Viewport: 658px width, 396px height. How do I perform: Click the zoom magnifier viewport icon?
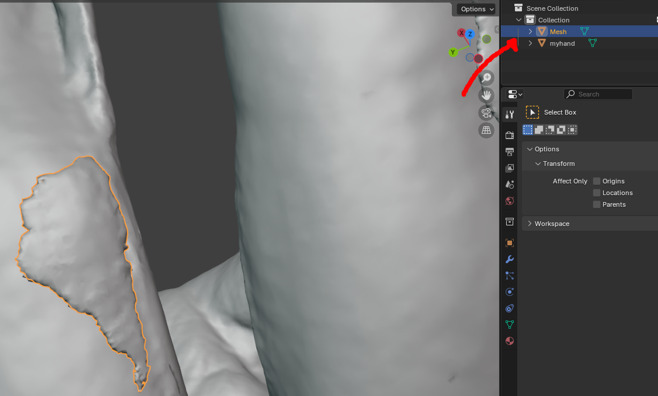[486, 78]
